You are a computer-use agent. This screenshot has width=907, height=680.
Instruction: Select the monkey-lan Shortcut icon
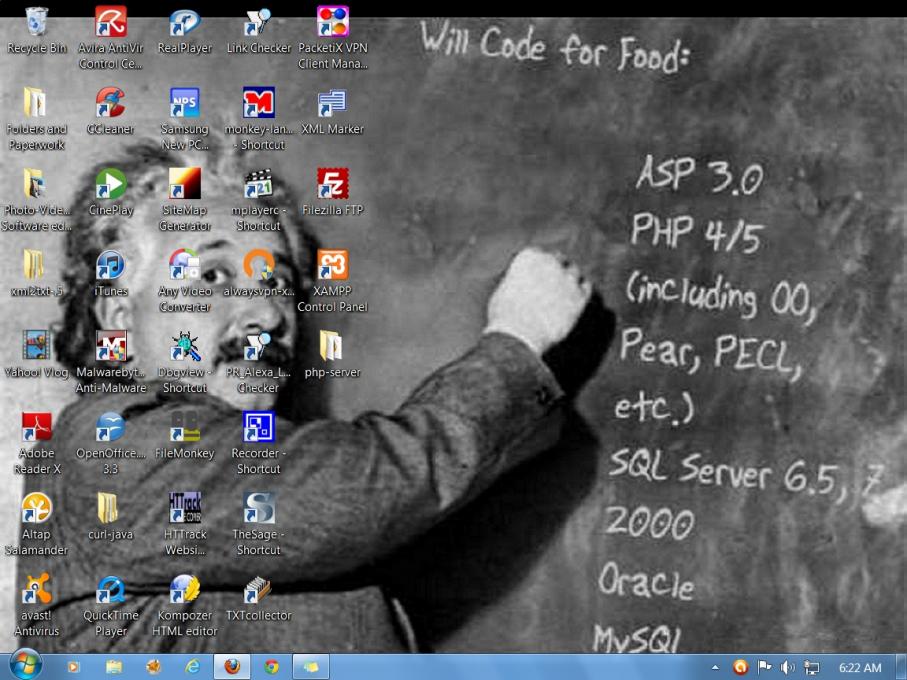259,103
